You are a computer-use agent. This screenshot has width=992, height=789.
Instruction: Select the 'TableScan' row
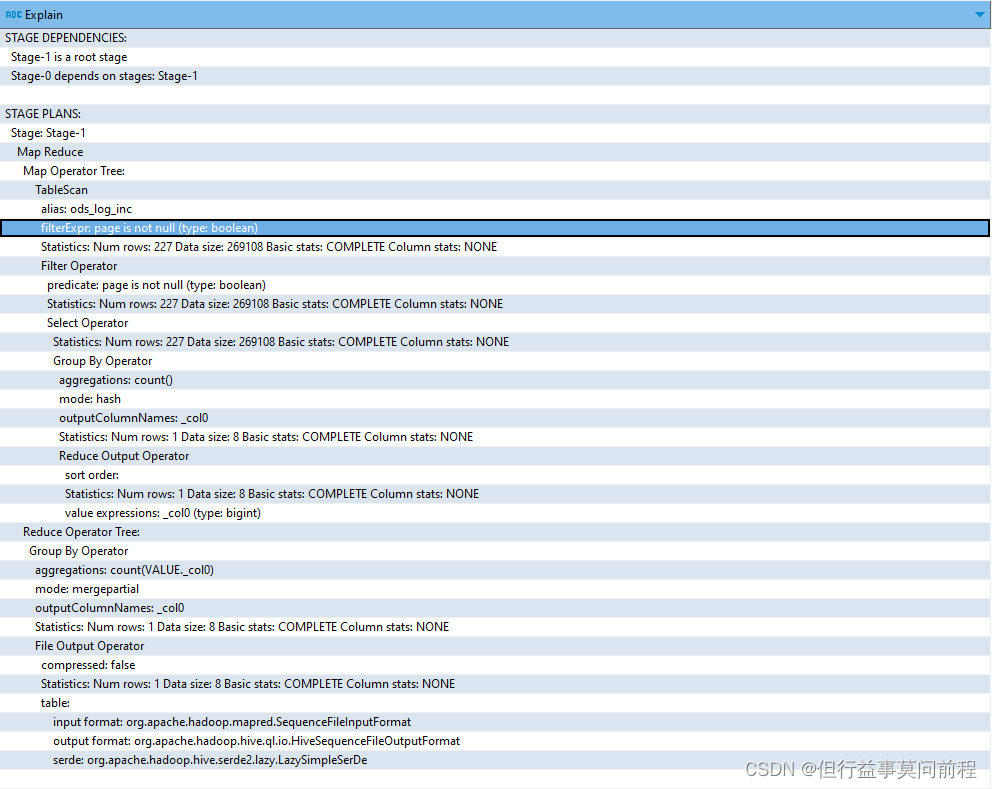pyautogui.click(x=495, y=190)
